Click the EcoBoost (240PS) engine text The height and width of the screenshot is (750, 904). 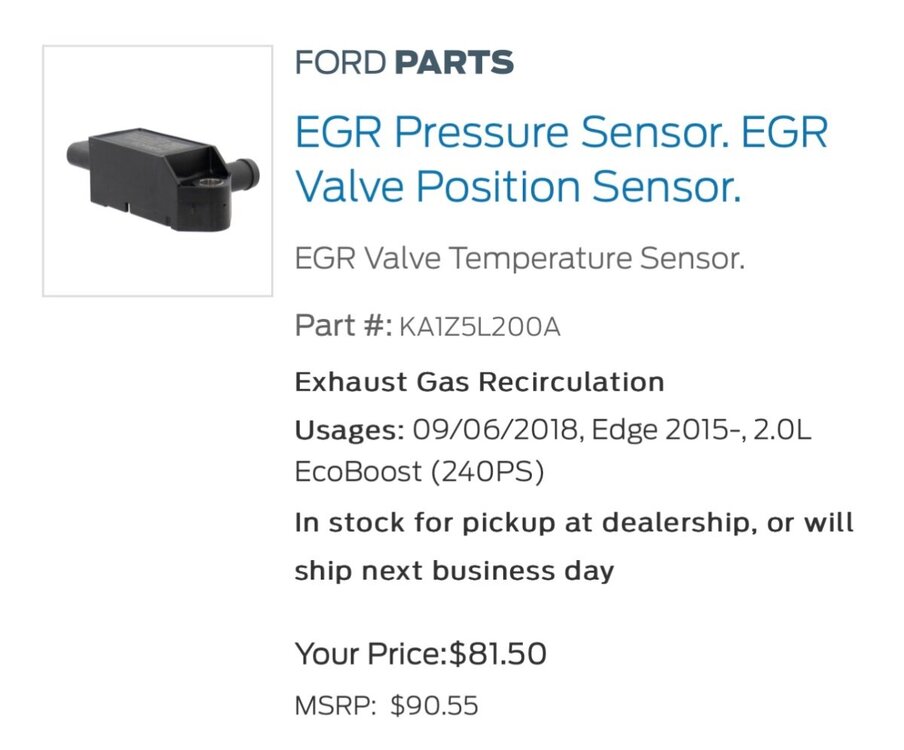coord(419,472)
